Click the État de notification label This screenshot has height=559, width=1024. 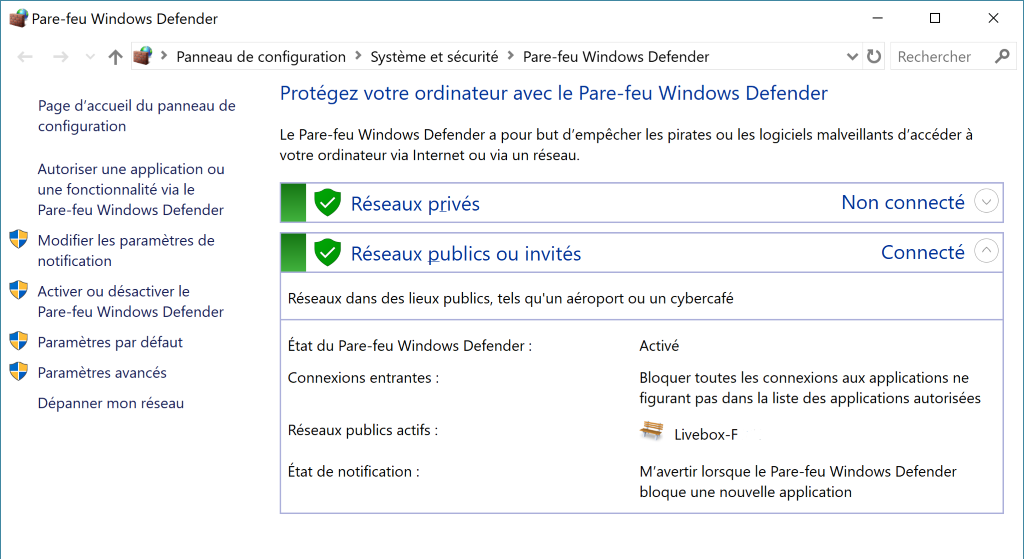coord(353,471)
